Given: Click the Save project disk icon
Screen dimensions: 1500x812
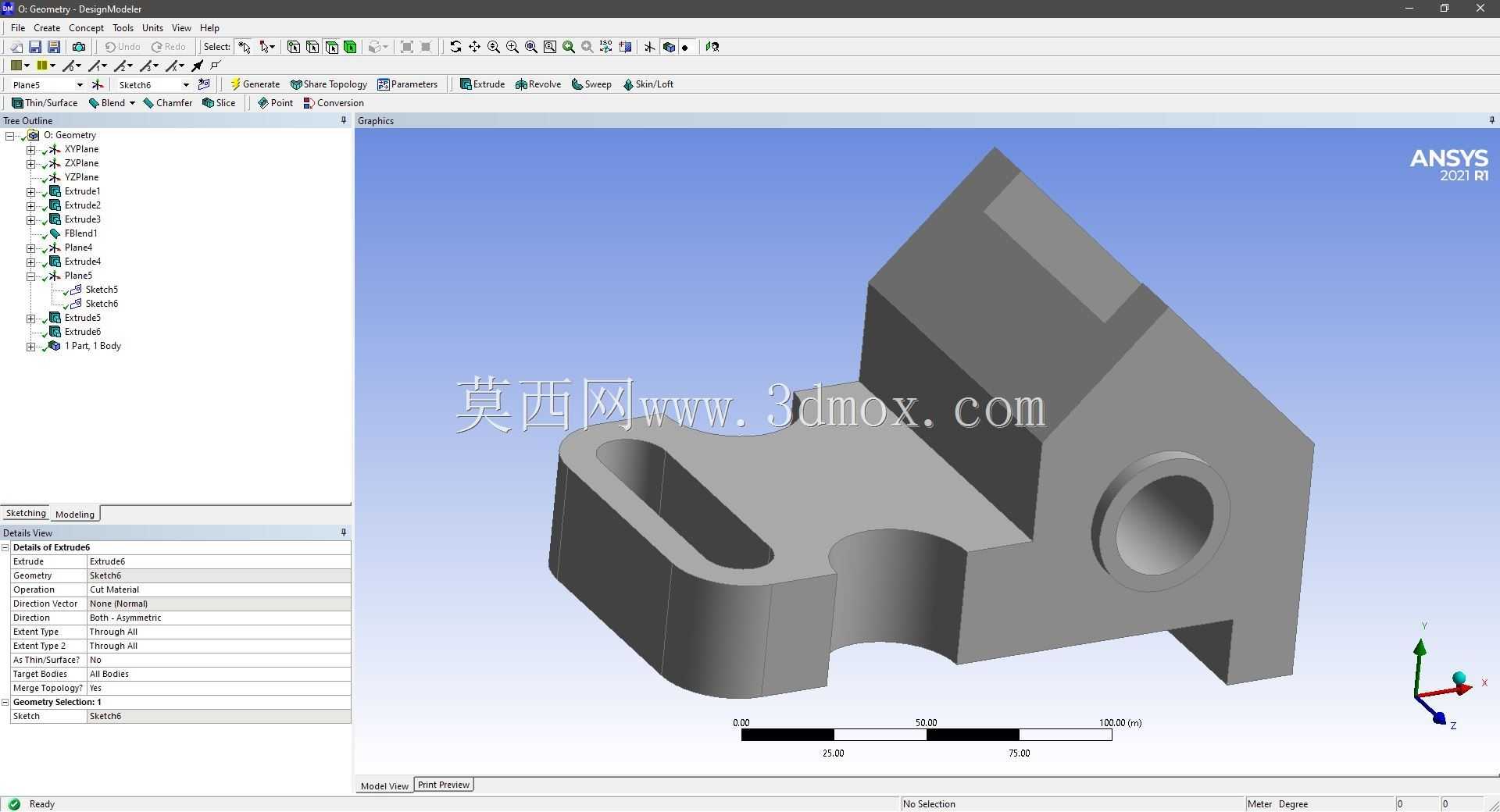Looking at the screenshot, I should click(34, 47).
